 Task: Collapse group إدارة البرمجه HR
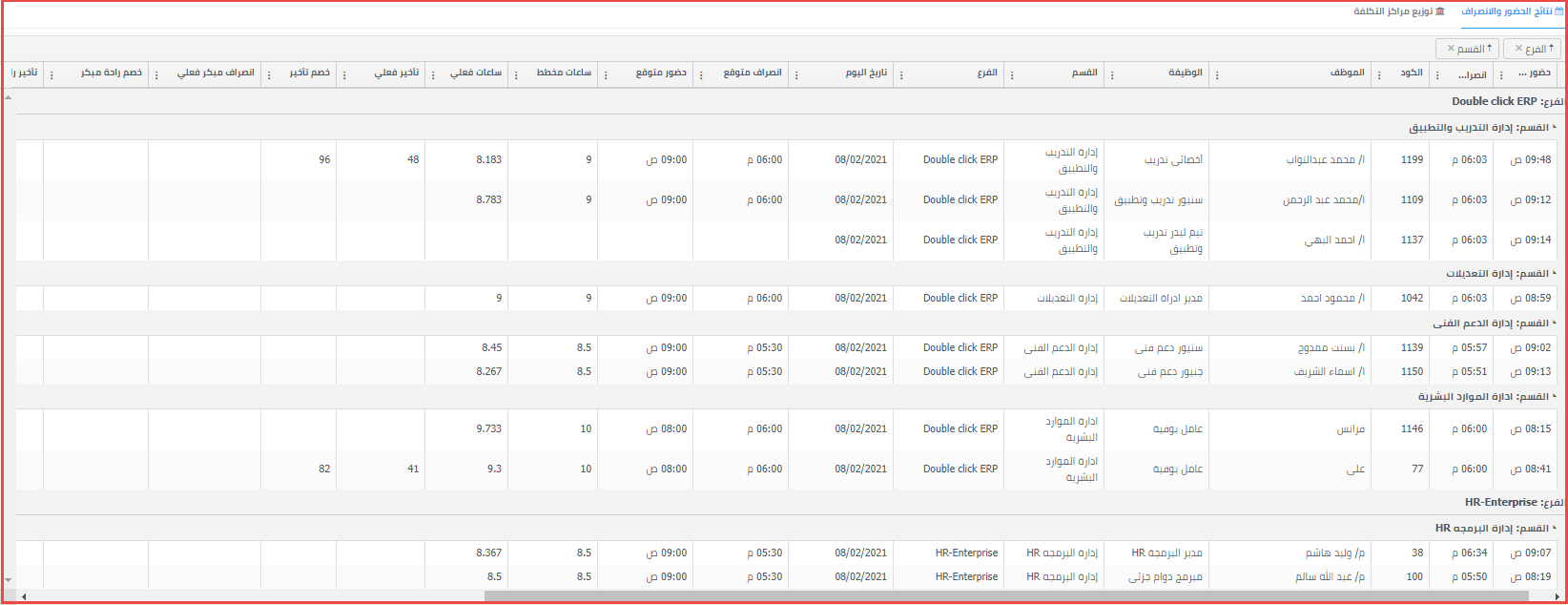[x=1554, y=528]
